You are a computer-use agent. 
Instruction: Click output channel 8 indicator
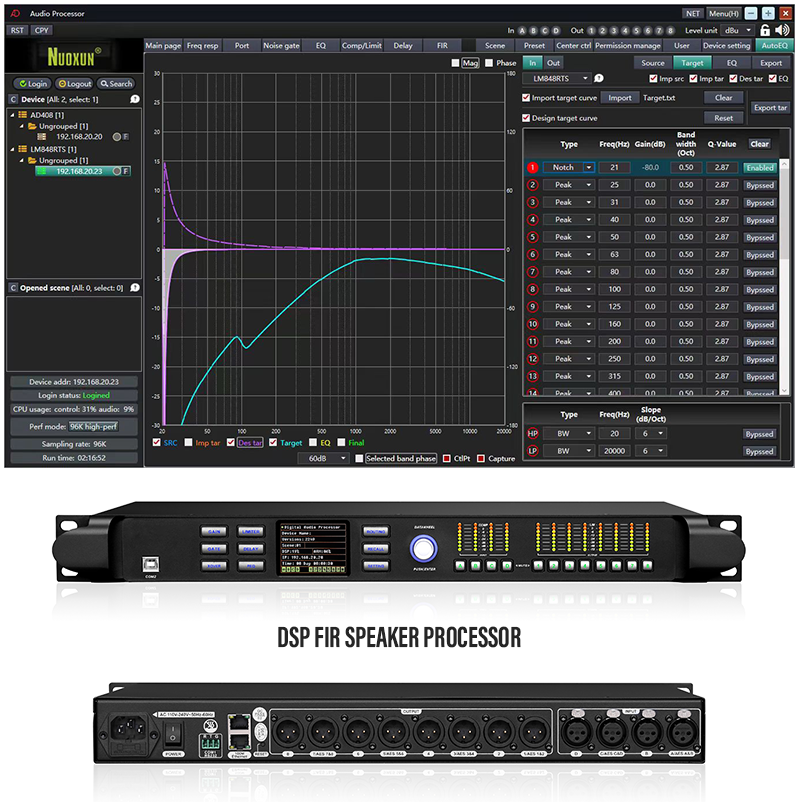[670, 31]
